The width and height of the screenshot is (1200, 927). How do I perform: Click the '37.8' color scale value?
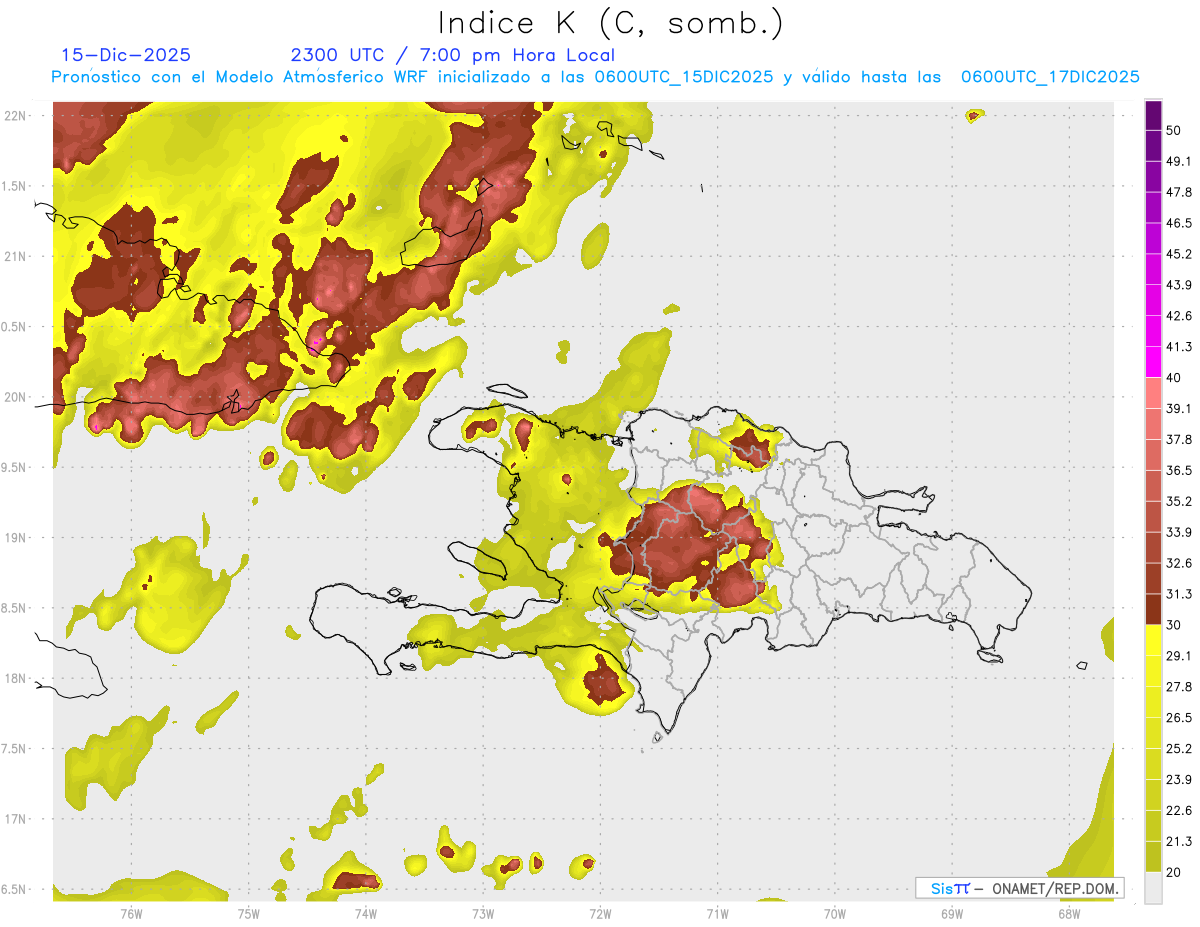coord(1180,440)
